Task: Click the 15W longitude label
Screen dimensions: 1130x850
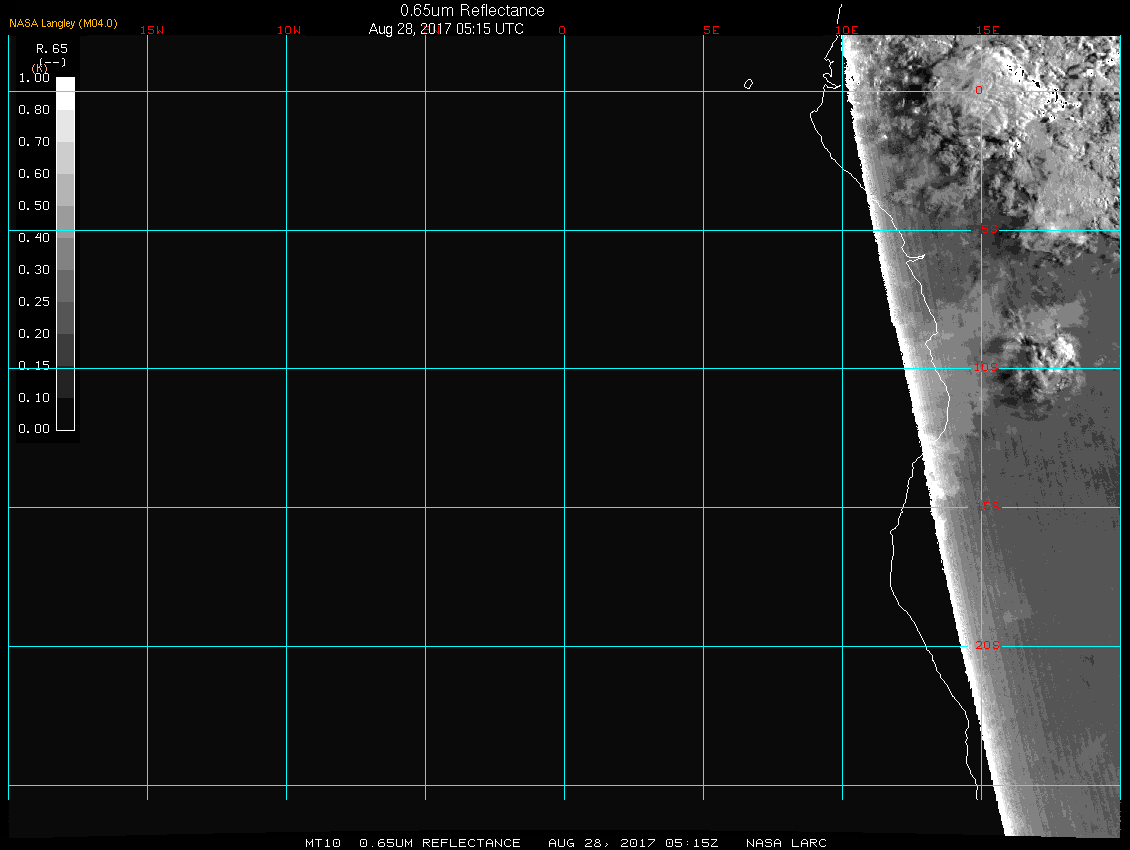Action: click(x=152, y=30)
